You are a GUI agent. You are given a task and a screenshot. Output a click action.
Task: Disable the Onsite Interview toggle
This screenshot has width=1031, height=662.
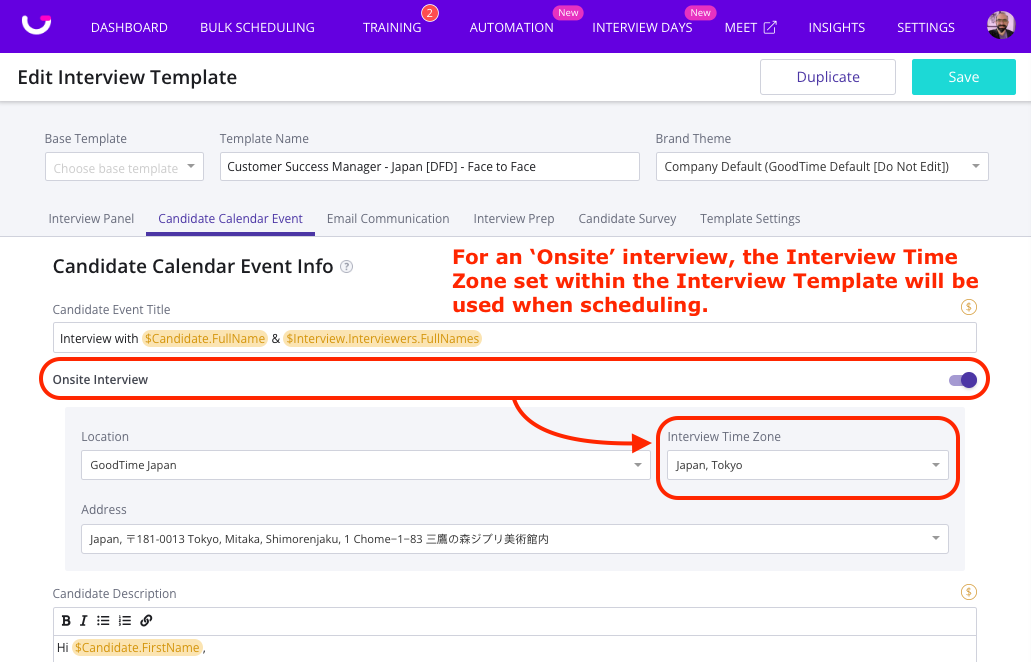coord(960,380)
